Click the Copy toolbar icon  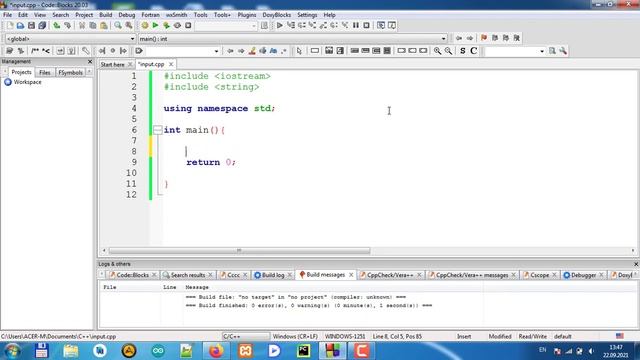(x=93, y=25)
